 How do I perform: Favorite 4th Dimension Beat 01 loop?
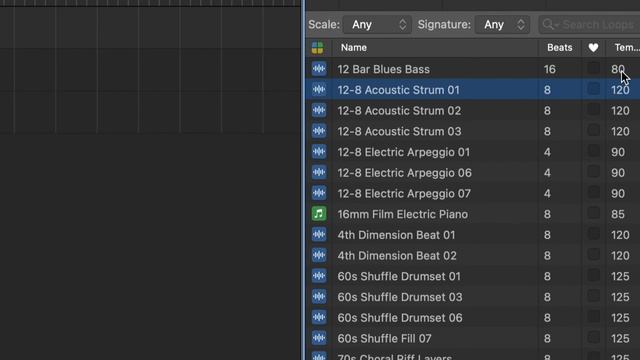tap(593, 234)
